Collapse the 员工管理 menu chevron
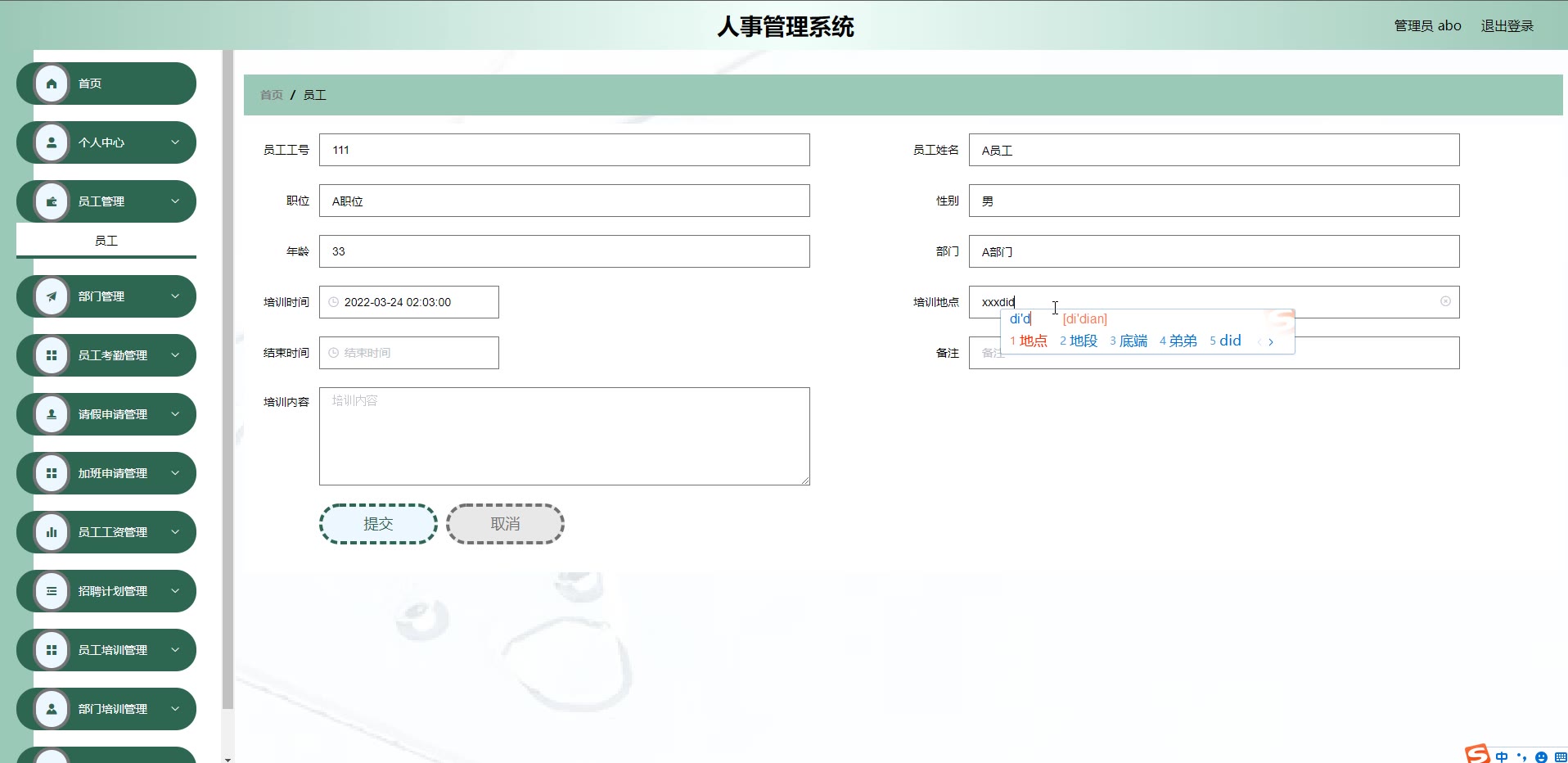The width and height of the screenshot is (1568, 763). coord(175,201)
